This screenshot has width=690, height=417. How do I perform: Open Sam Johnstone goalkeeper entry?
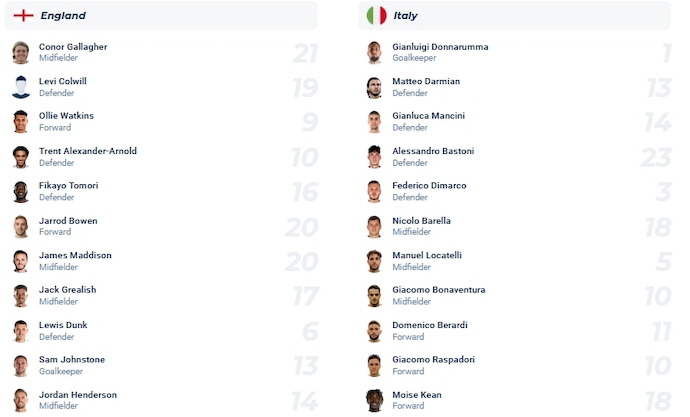tap(72, 360)
